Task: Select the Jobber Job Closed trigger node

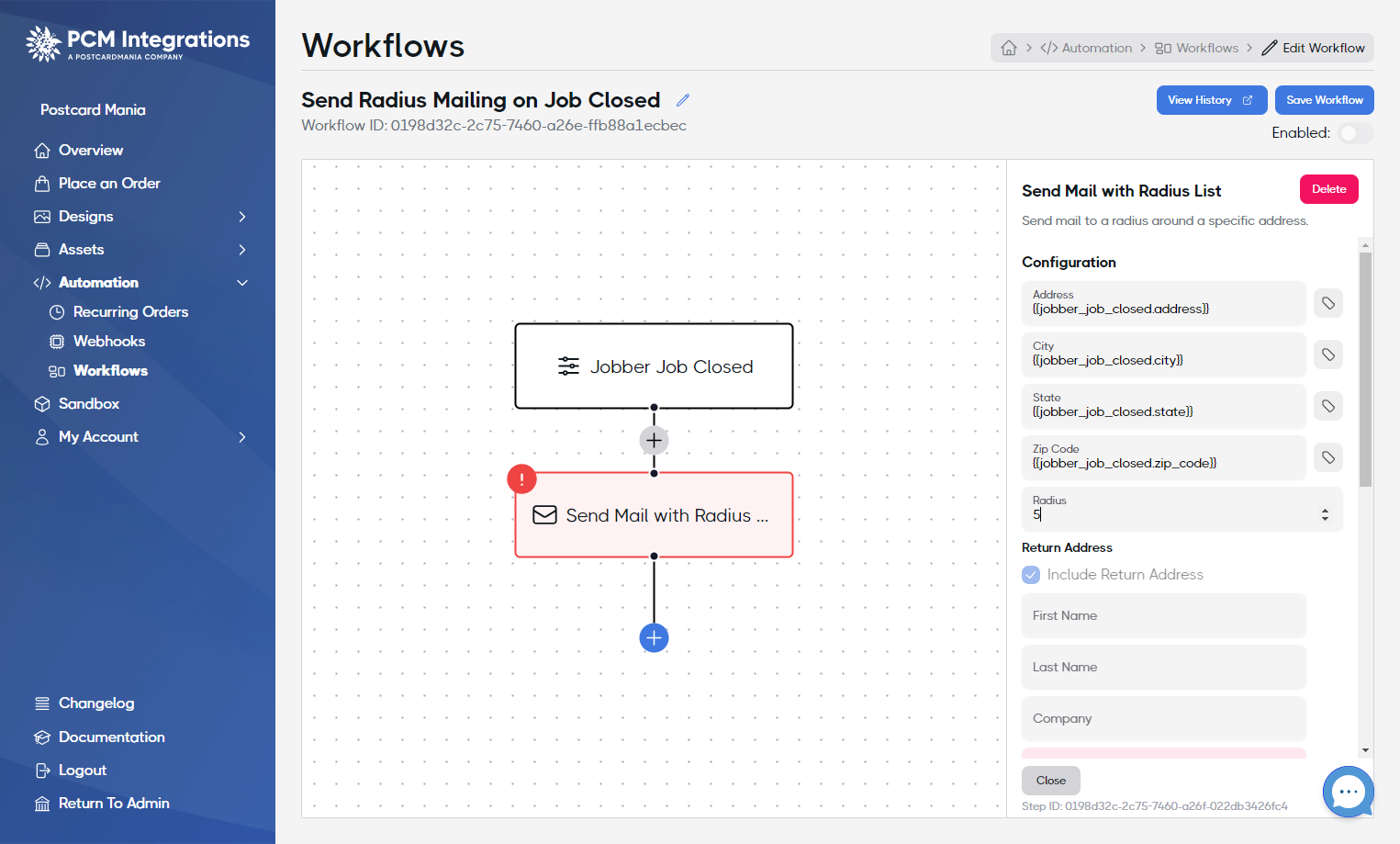Action: pos(654,366)
